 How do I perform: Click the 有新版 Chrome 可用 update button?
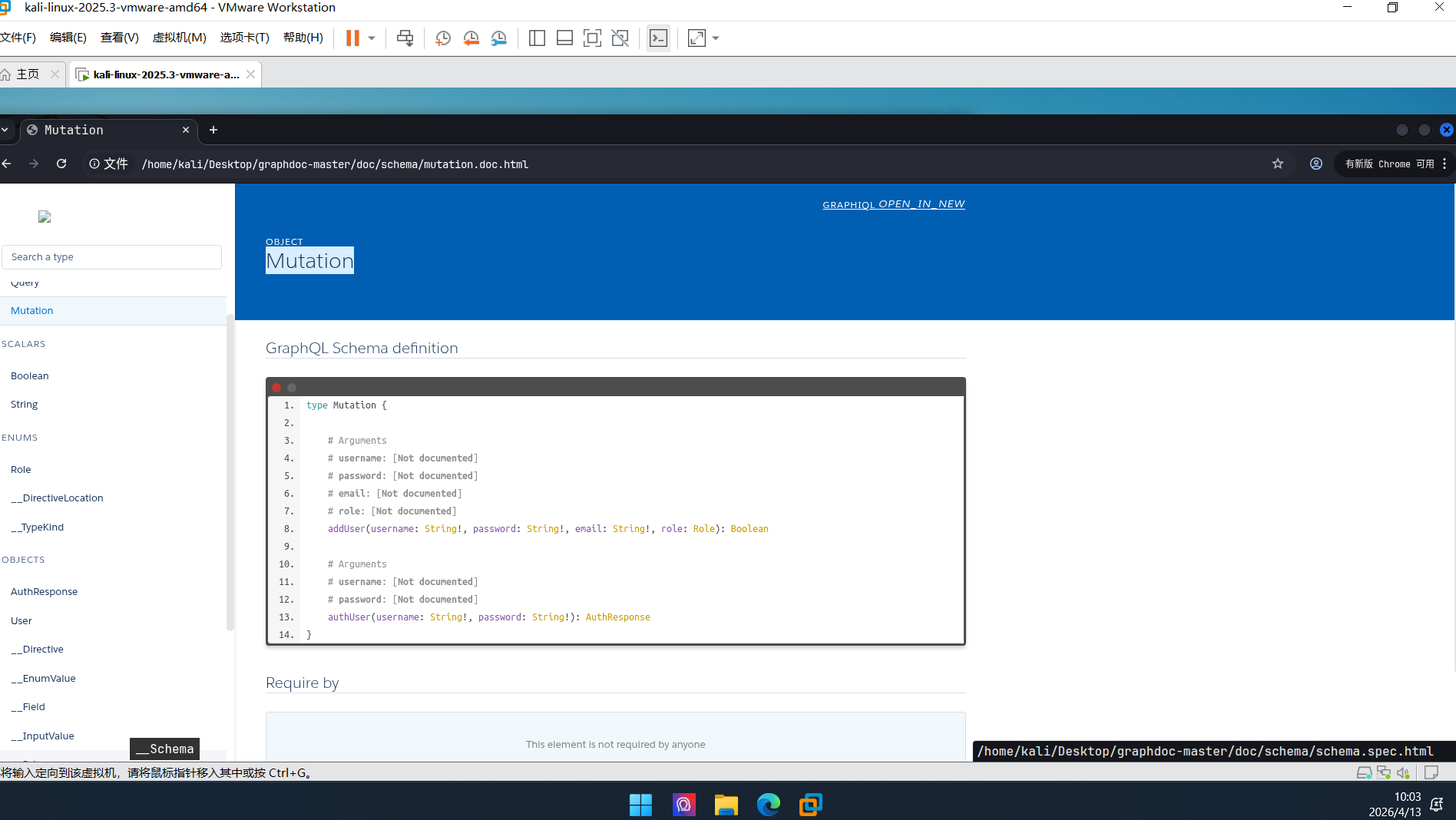(1389, 164)
